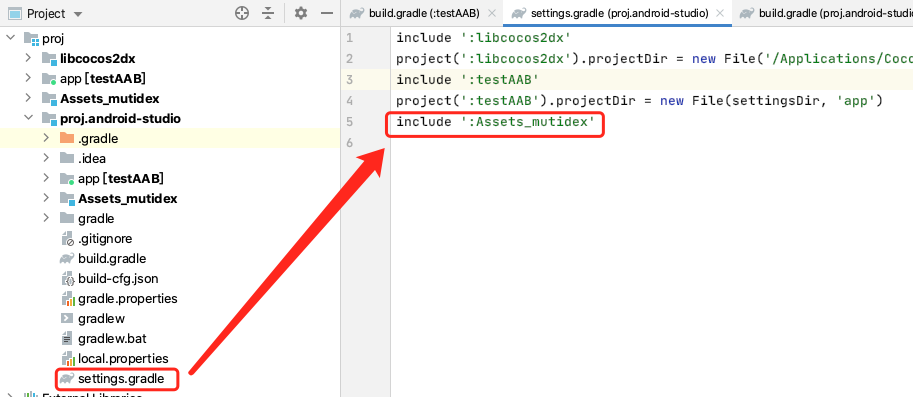The image size is (913, 397).
Task: Switch to build.gradle (:testAAB) tab
Action: [x=423, y=13]
